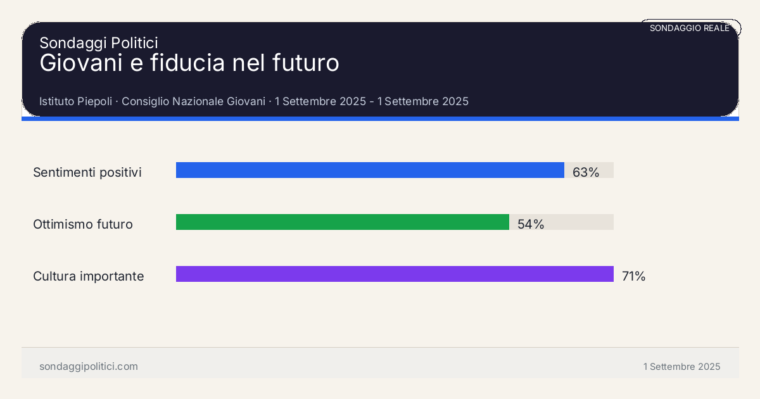Click the grey footer bar
This screenshot has width=760, height=399.
pos(380,363)
